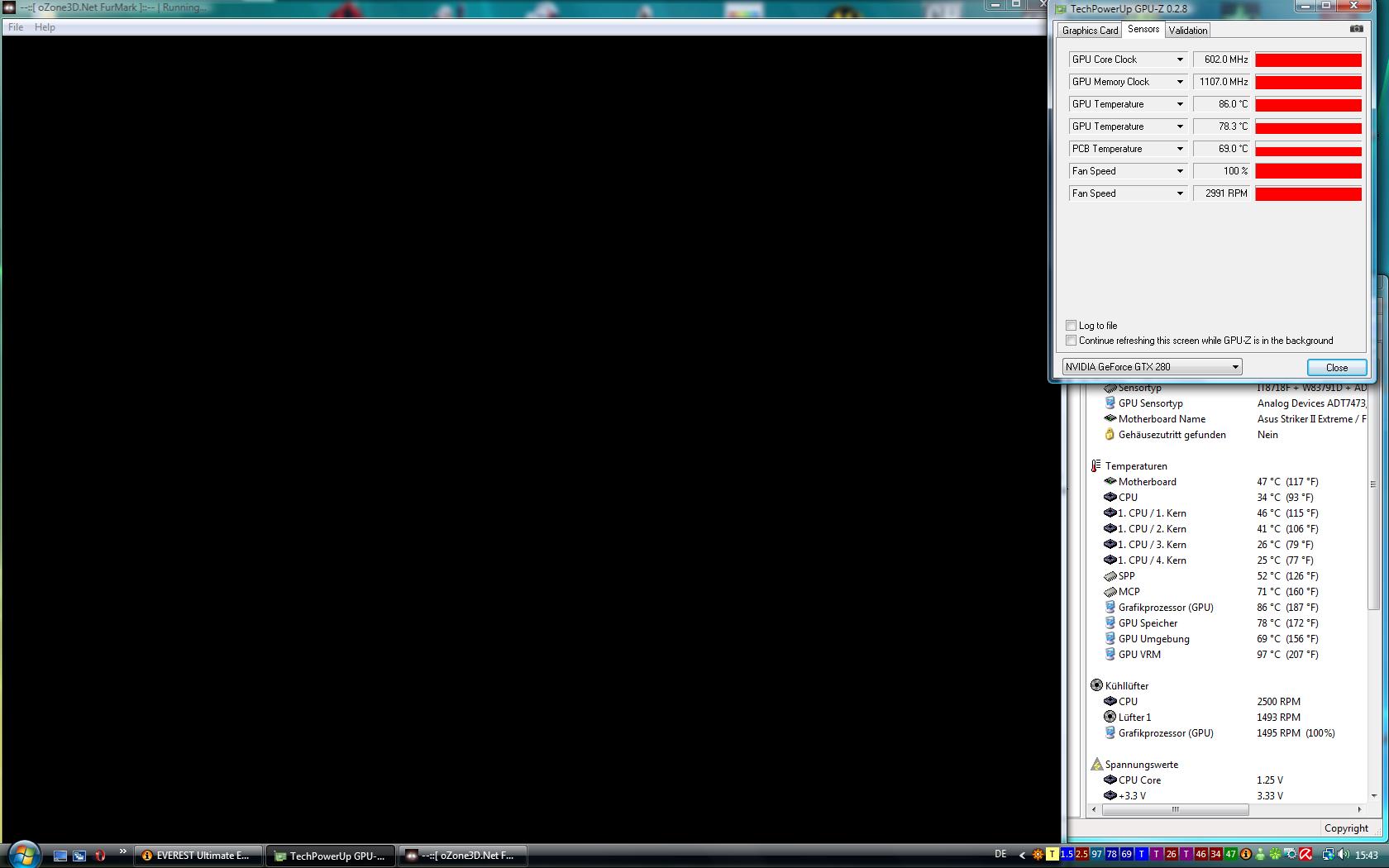Open the FurMark Help menu
Screen dimensions: 1389x868
45,27
